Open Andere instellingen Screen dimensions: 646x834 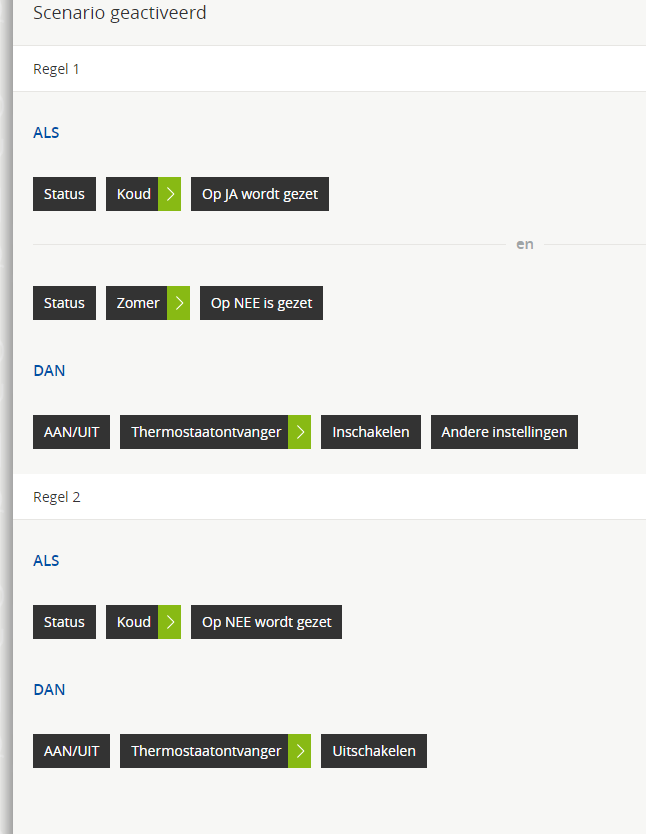click(x=504, y=432)
